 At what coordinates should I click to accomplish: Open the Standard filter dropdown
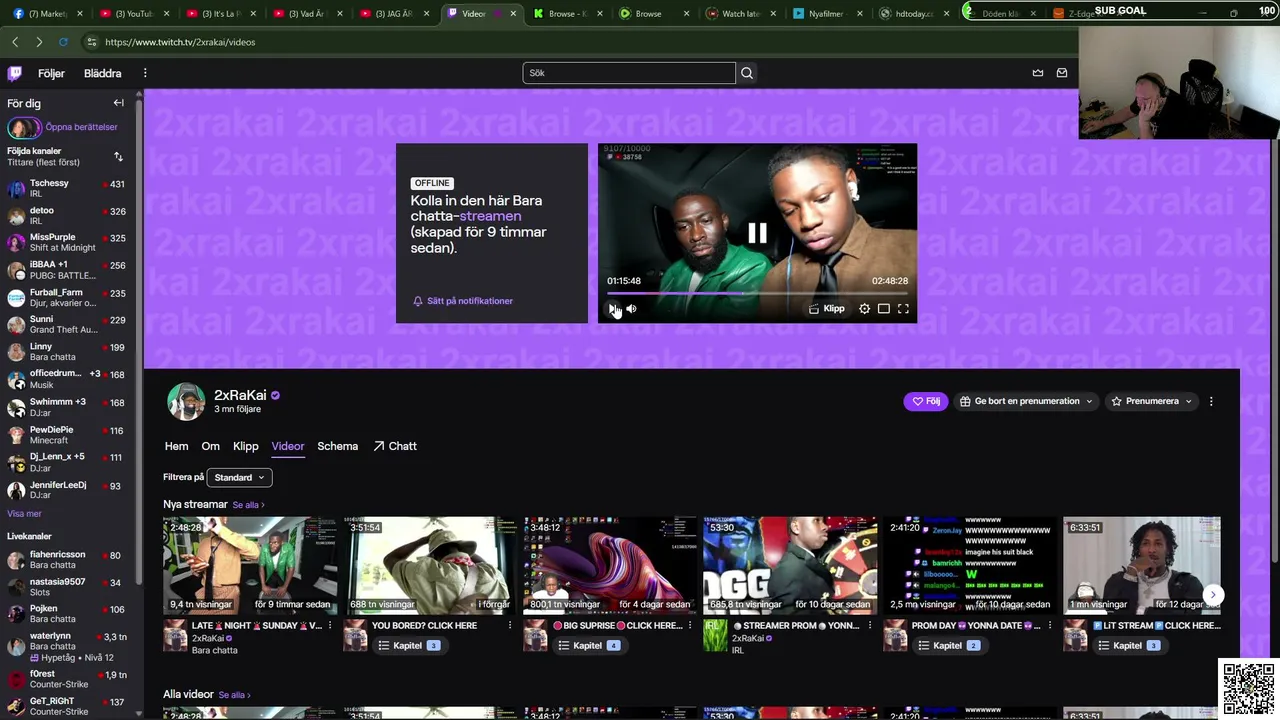(x=239, y=477)
